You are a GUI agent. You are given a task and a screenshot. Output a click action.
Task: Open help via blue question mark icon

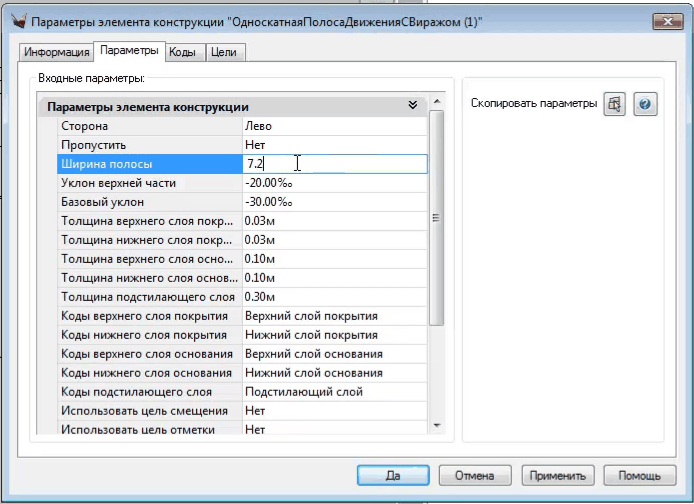point(645,104)
